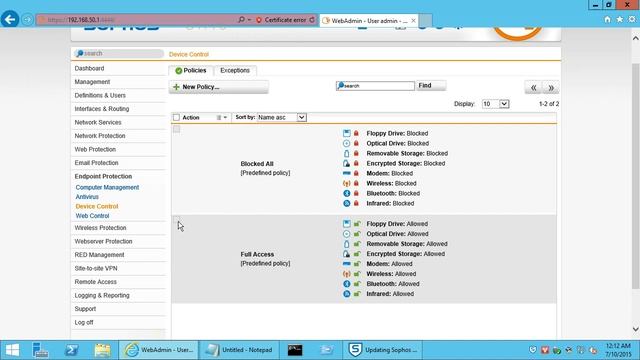Click the red lock beside Floppy Drive: Blocked
Screen dimensions: 640x360
pyautogui.click(x=356, y=133)
